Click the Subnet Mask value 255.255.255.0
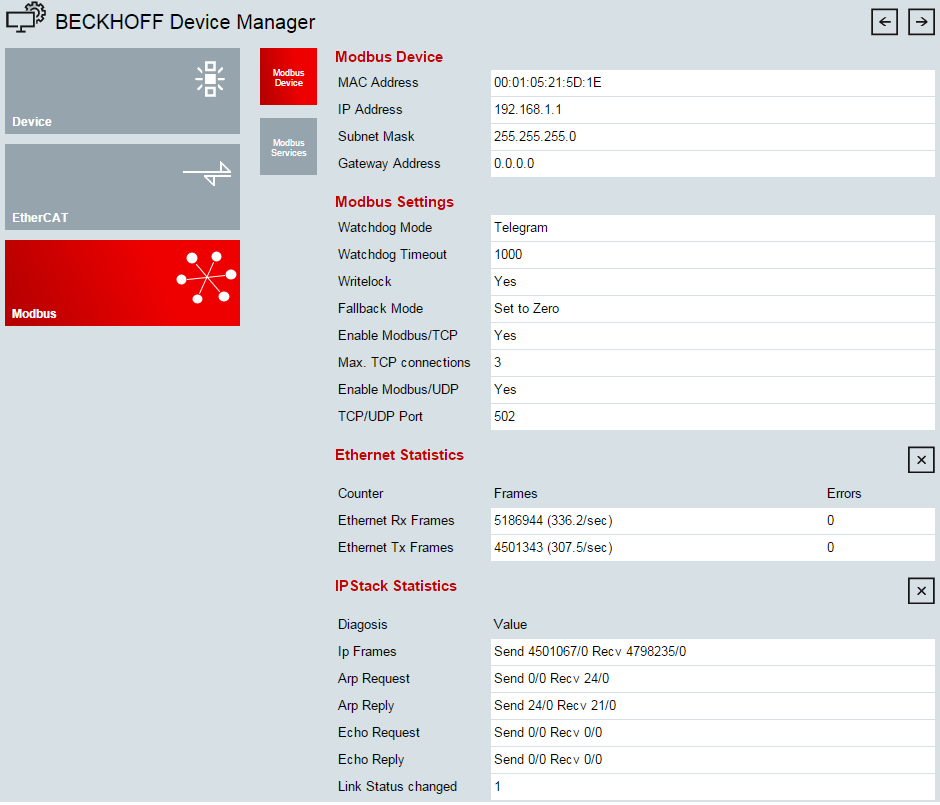The width and height of the screenshot is (940, 805). 535,137
